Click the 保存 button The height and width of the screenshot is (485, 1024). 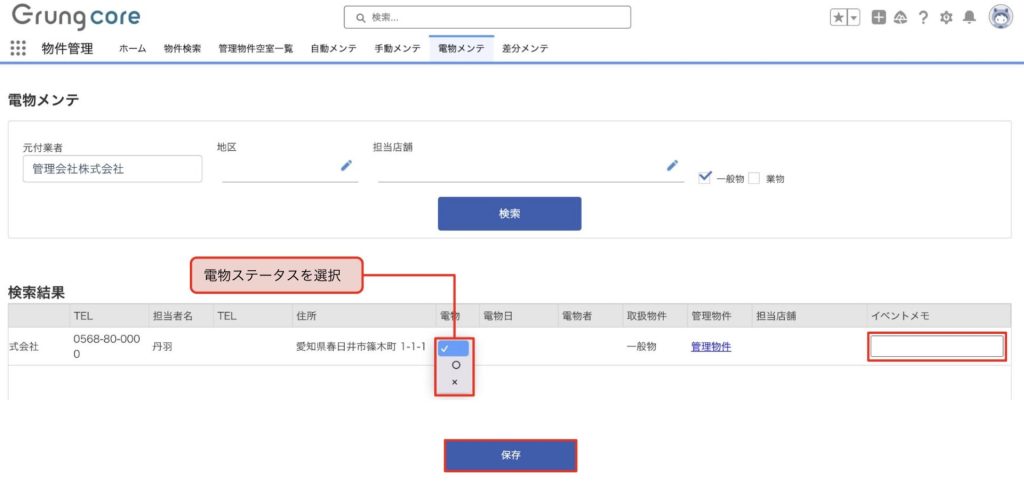510,455
